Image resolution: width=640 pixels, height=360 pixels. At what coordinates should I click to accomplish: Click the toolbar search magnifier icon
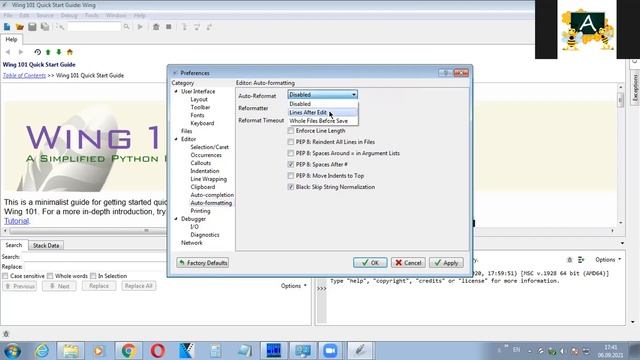pyautogui.click(x=127, y=27)
